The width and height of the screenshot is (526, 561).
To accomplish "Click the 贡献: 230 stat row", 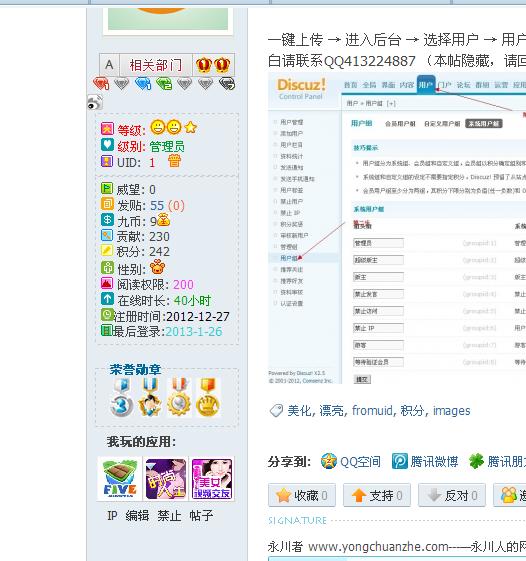I will pos(136,236).
